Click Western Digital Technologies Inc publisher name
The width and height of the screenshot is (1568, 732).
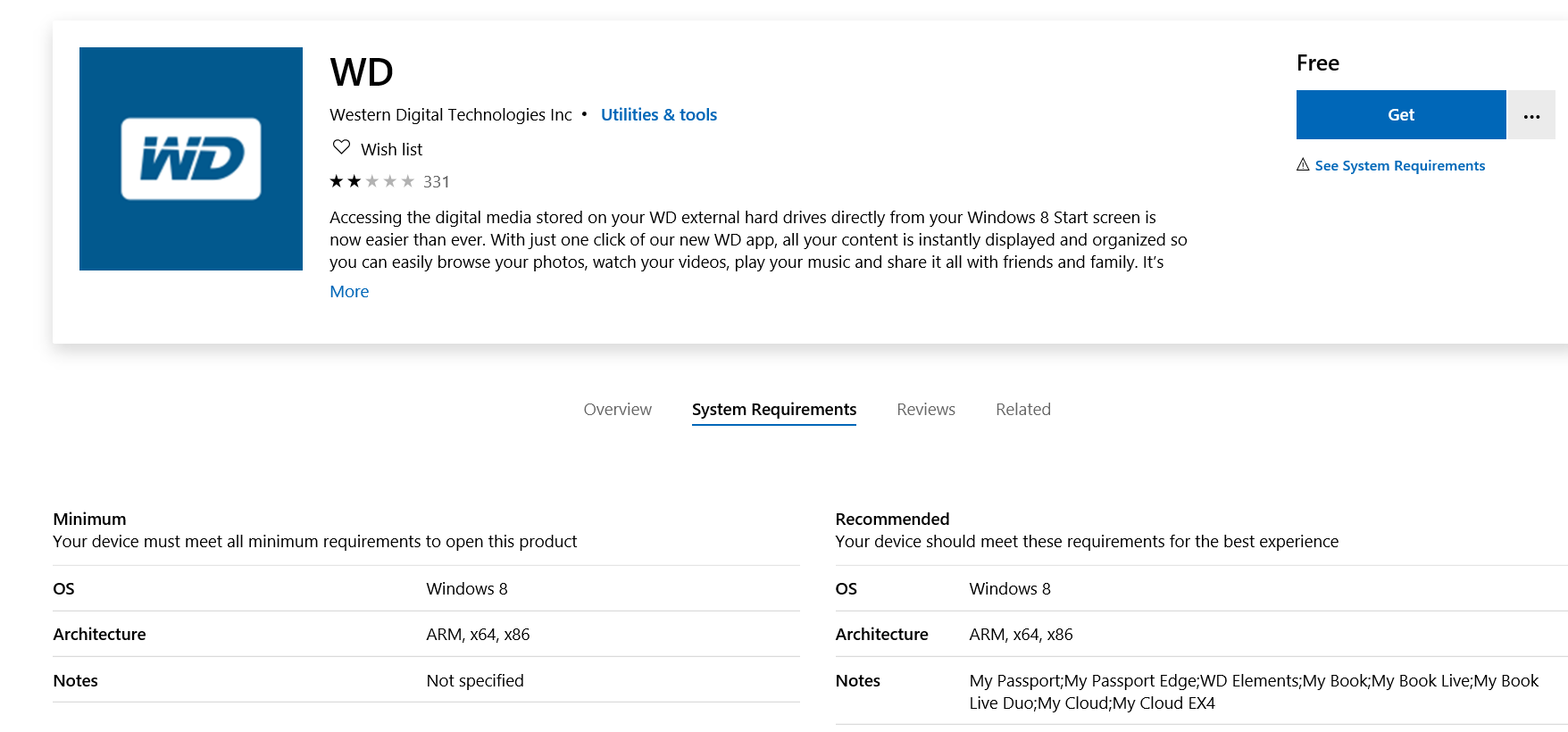pyautogui.click(x=451, y=114)
